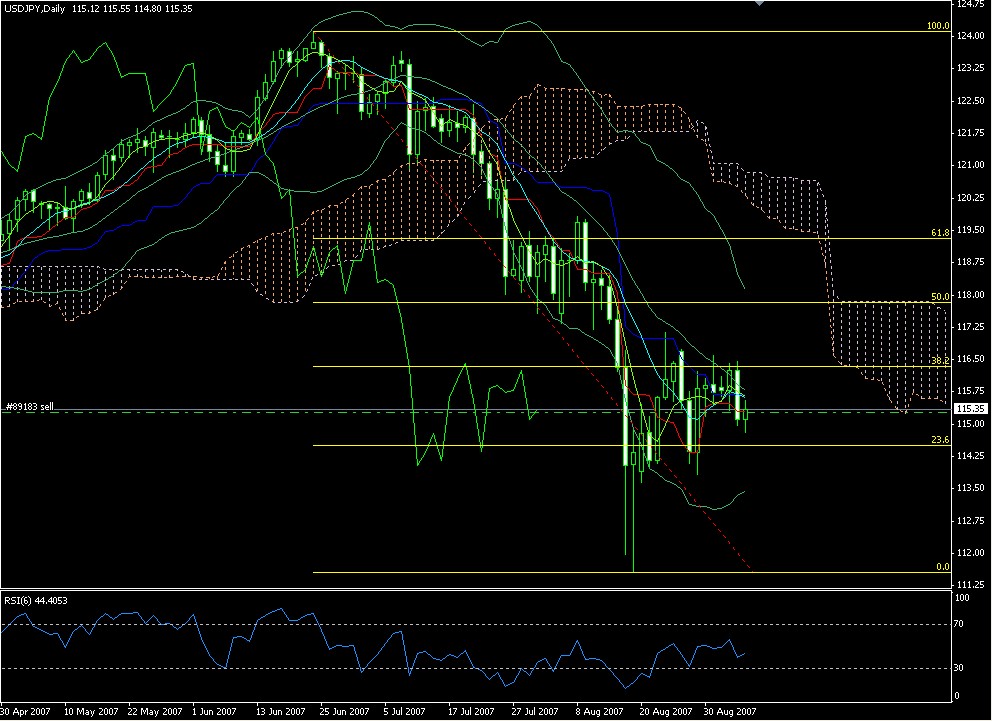The width and height of the screenshot is (993, 721).
Task: Click the highlighted current price 115.35
Action: [x=971, y=409]
